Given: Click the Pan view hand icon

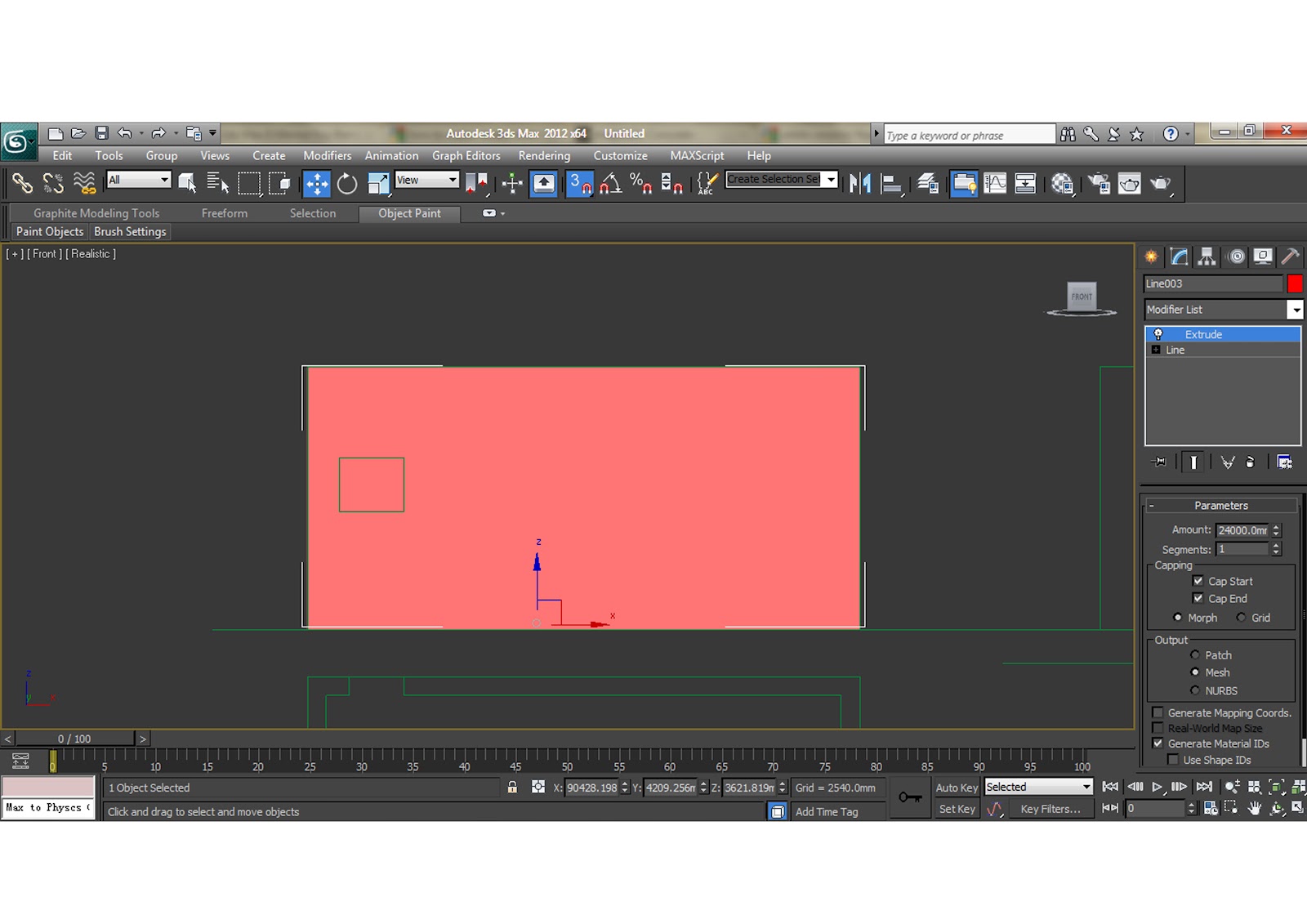Looking at the screenshot, I should 1253,809.
